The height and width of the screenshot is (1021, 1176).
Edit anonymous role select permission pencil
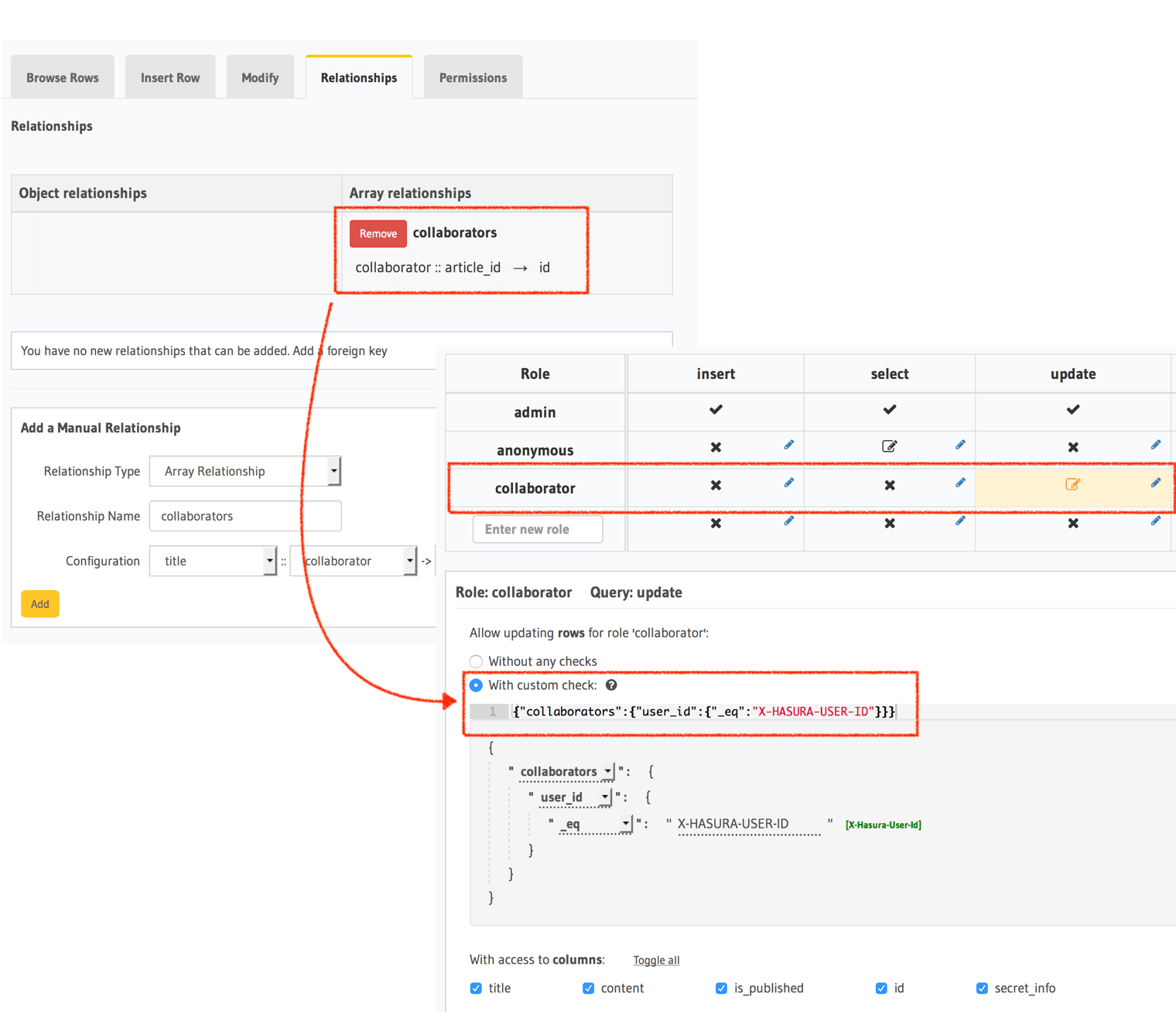point(960,445)
